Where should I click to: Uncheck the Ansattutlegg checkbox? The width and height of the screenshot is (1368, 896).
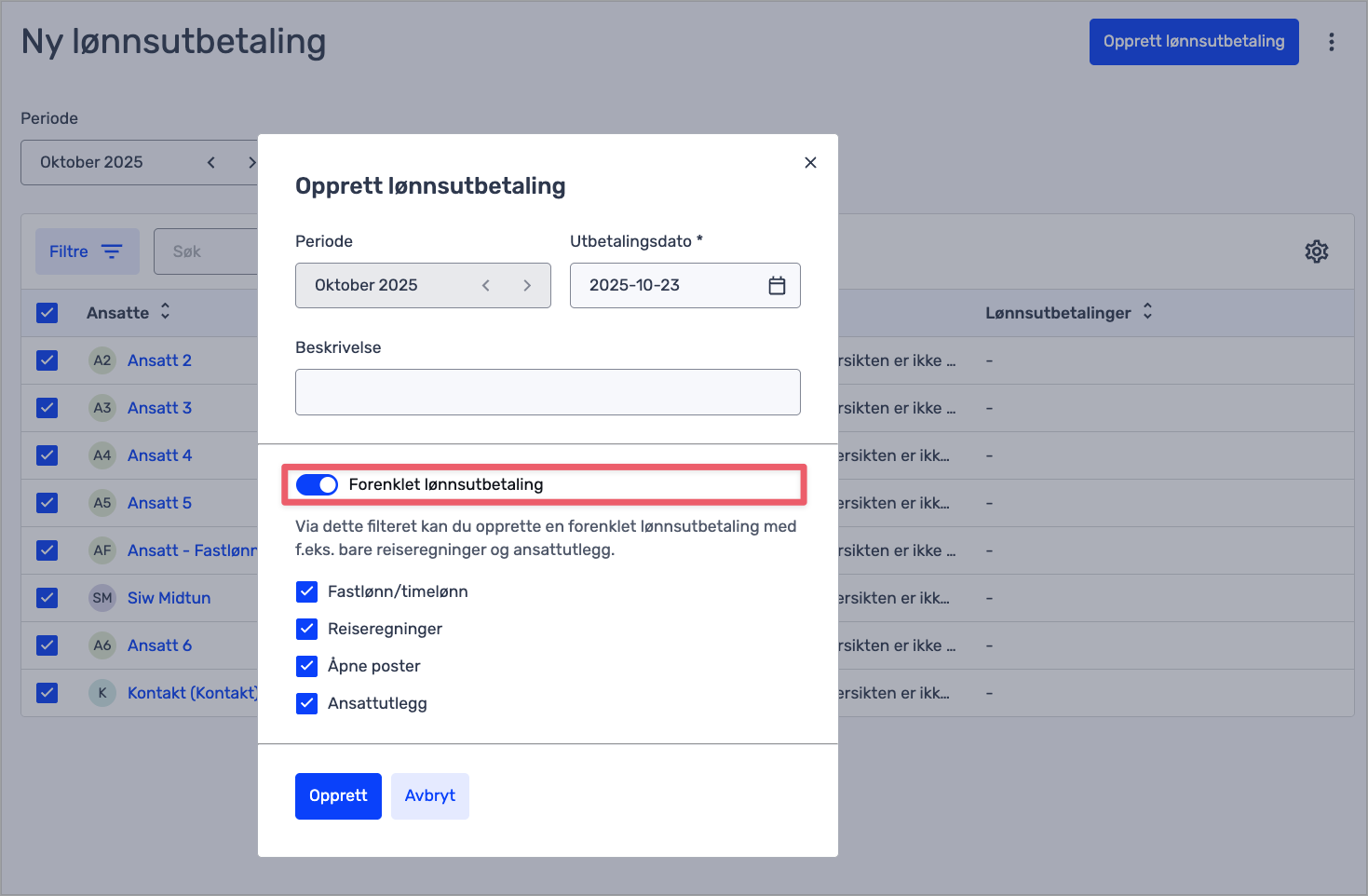point(307,703)
